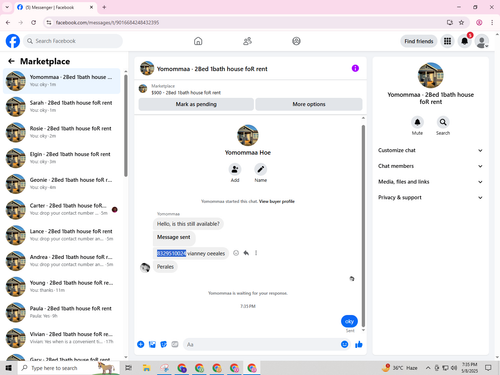Click the conversation list scrollbar
Screen dimensions: 500x375
click(126, 126)
